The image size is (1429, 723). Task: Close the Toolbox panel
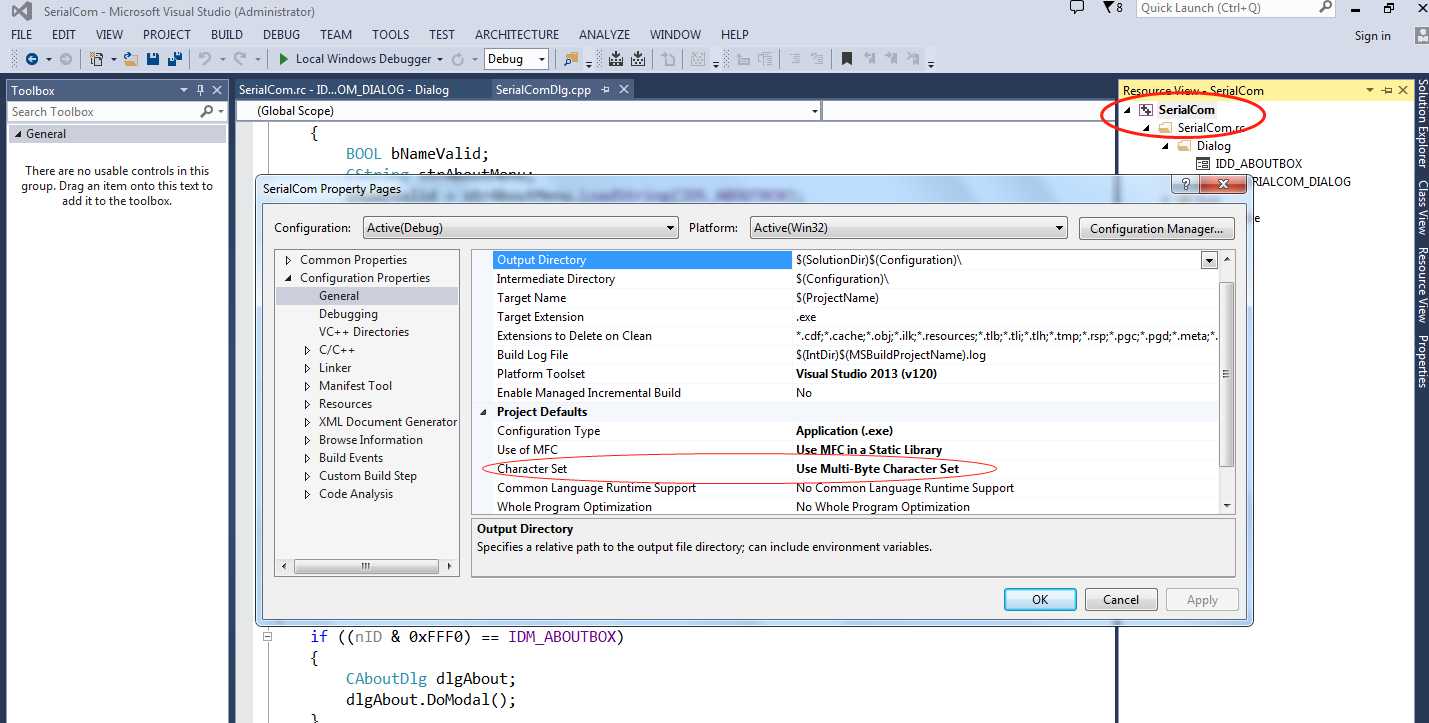[216, 90]
